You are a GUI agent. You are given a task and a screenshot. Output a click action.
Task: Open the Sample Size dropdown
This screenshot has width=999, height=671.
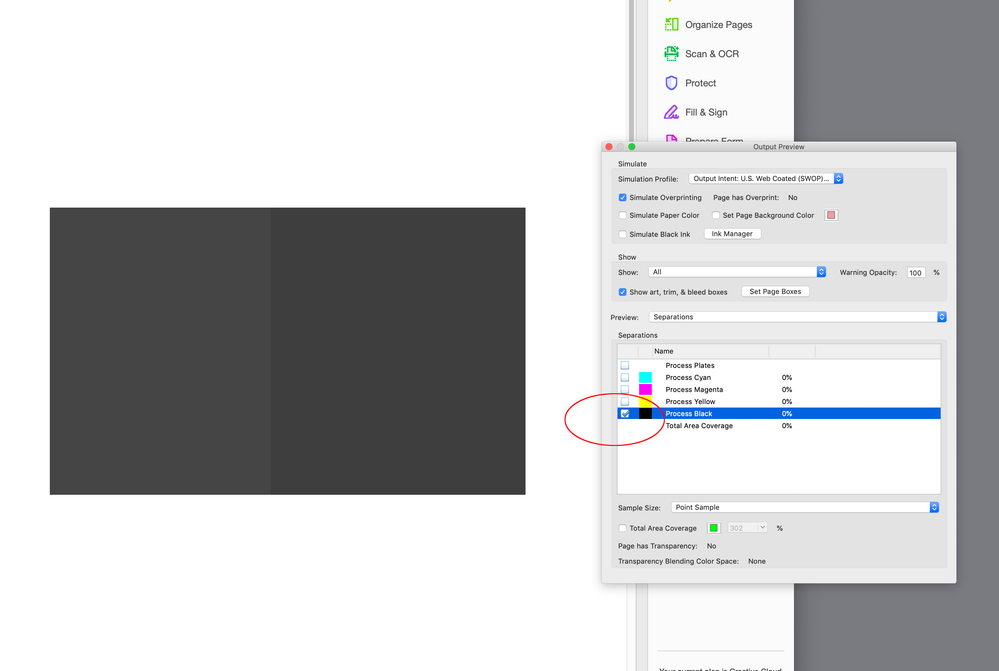(x=805, y=507)
